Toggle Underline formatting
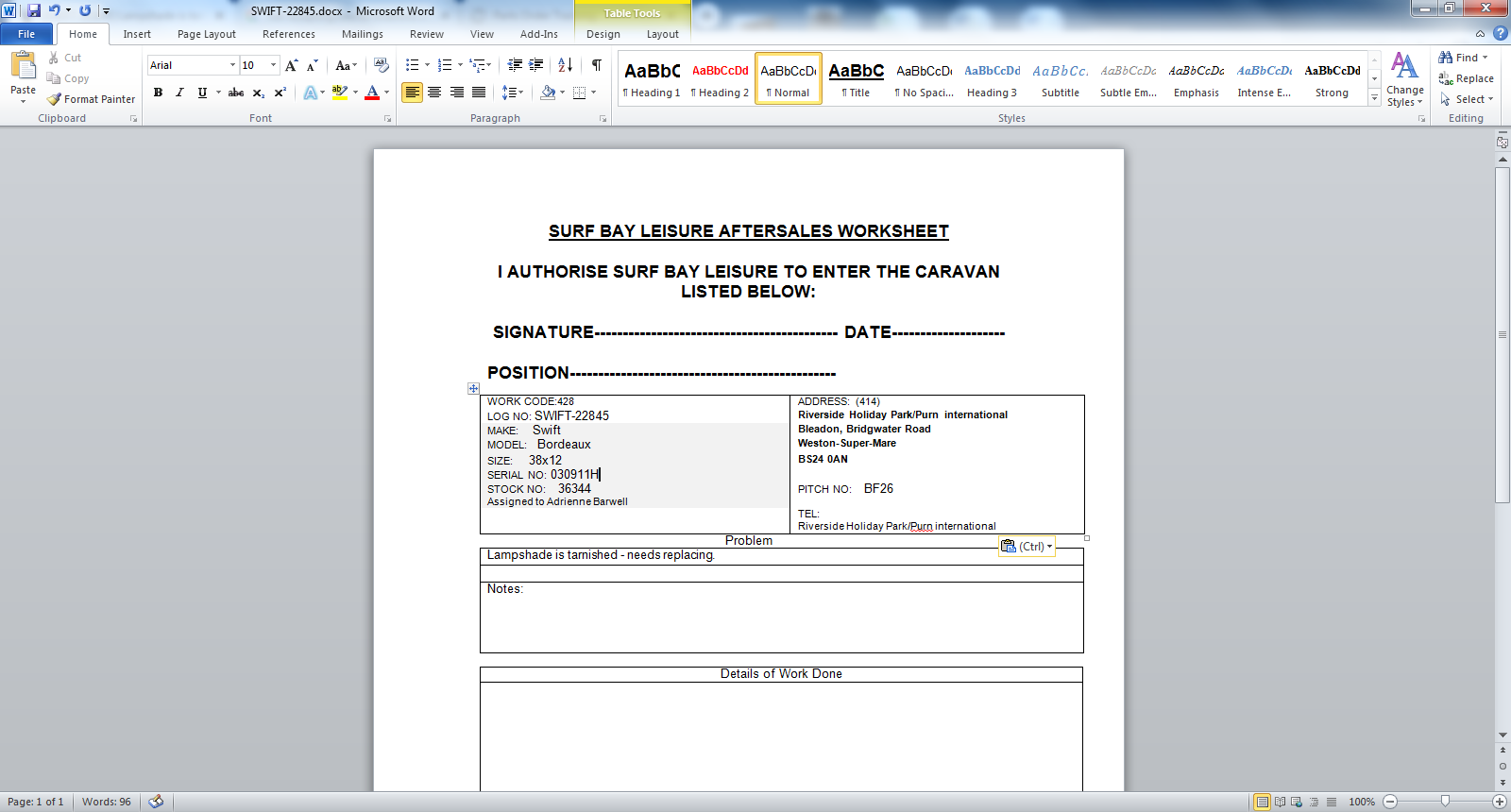This screenshot has height=812, width=1511. click(202, 93)
